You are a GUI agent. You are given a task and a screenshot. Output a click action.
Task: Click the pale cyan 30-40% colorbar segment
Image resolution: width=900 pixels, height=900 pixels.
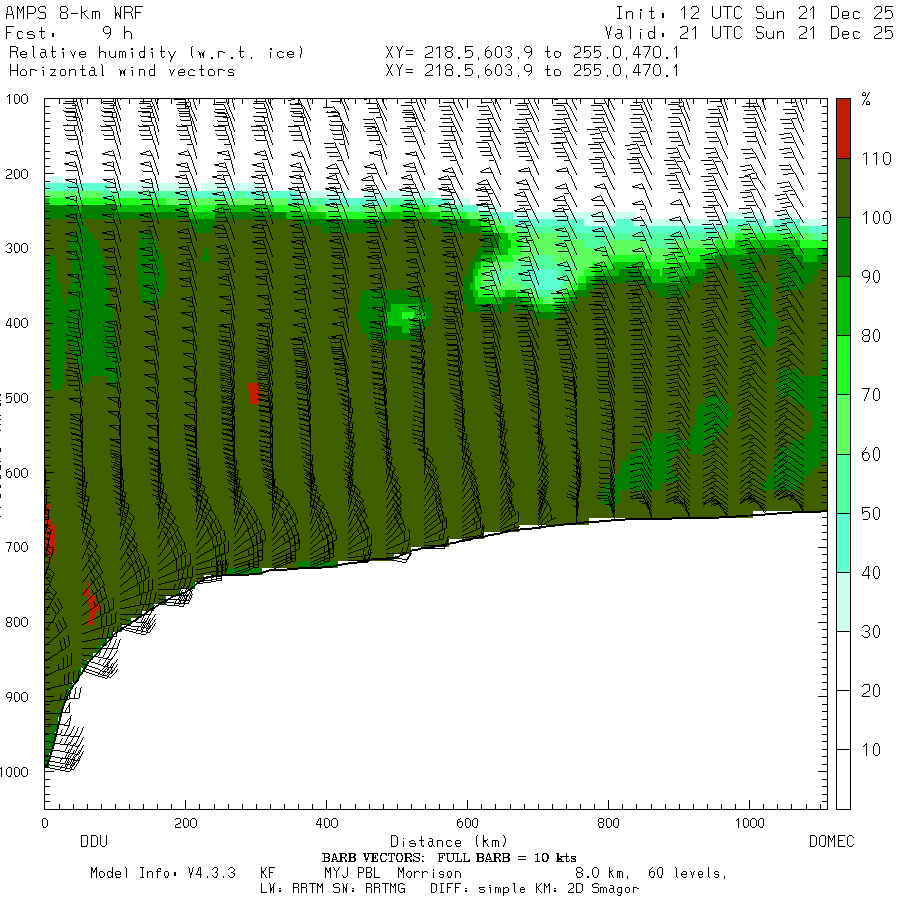[x=843, y=602]
